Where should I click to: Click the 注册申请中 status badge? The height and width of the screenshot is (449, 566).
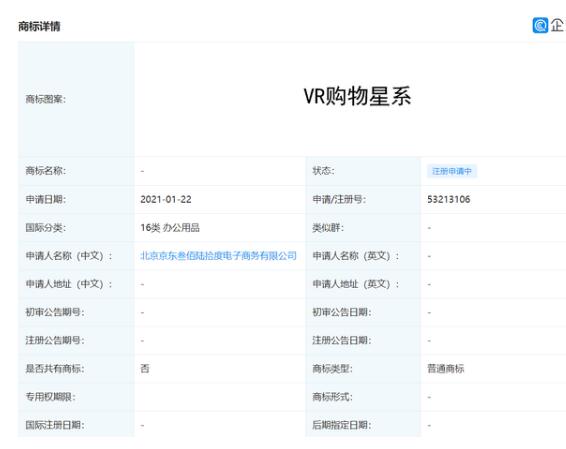click(452, 171)
